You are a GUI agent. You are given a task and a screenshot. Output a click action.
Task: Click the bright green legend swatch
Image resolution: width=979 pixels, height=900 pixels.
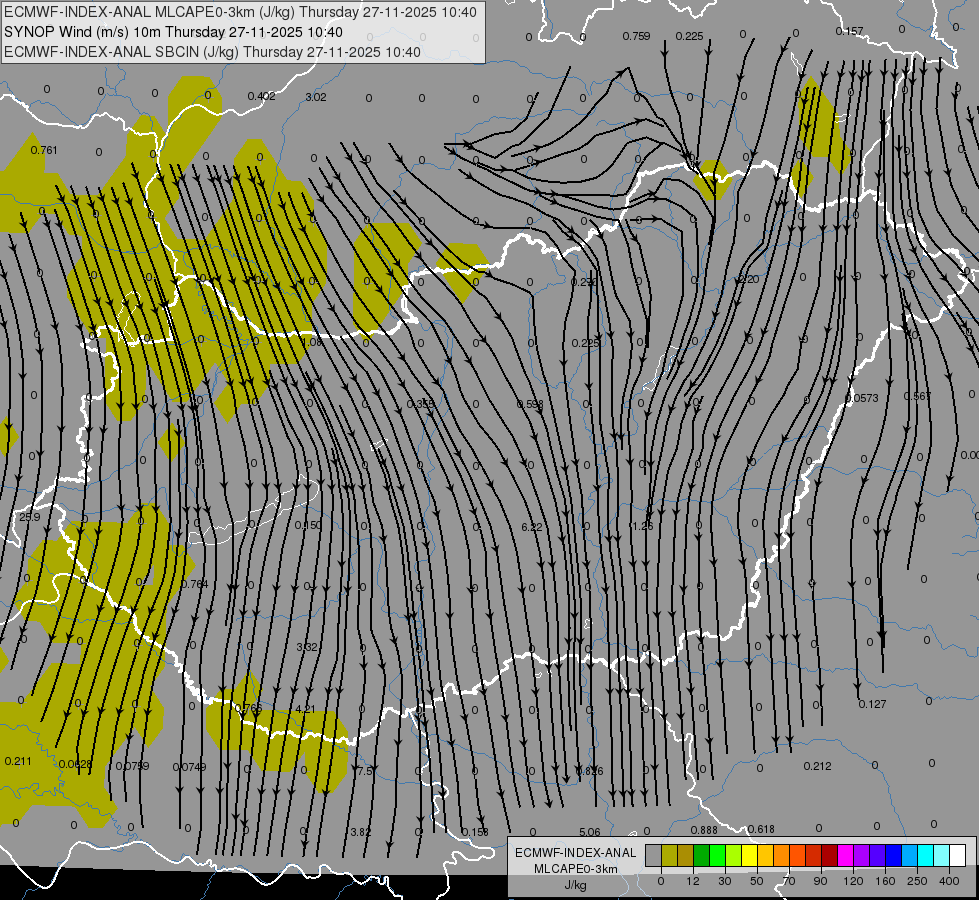point(717,856)
